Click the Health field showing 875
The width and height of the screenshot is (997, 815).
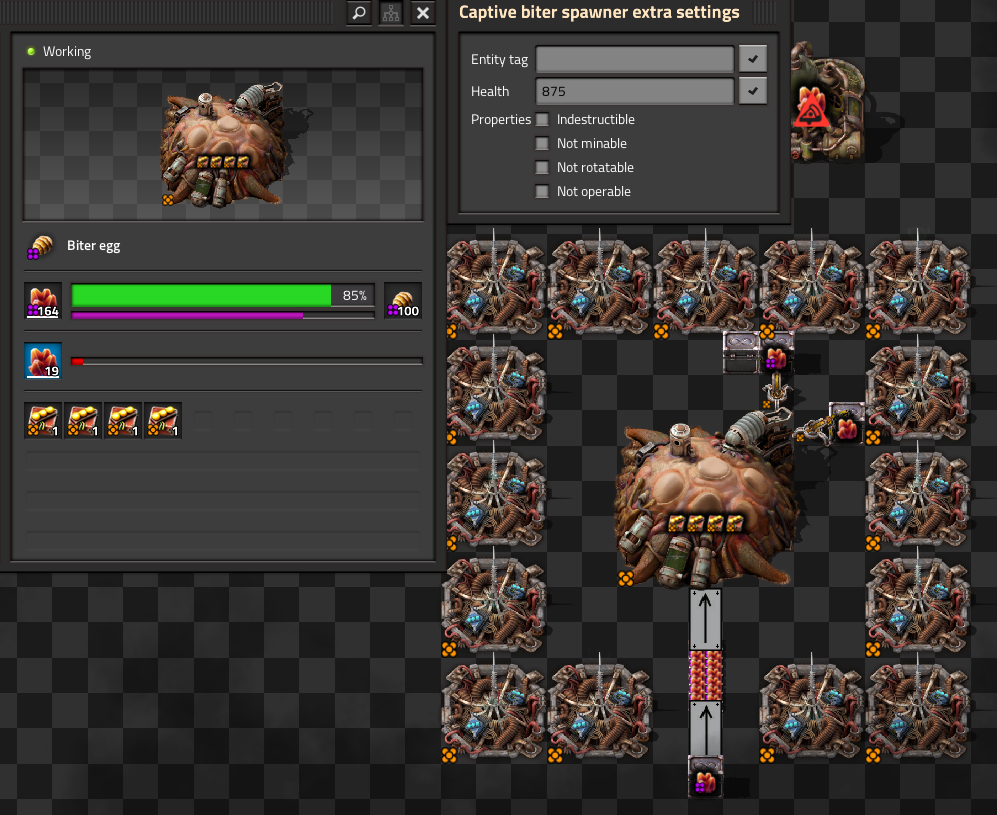(x=635, y=91)
